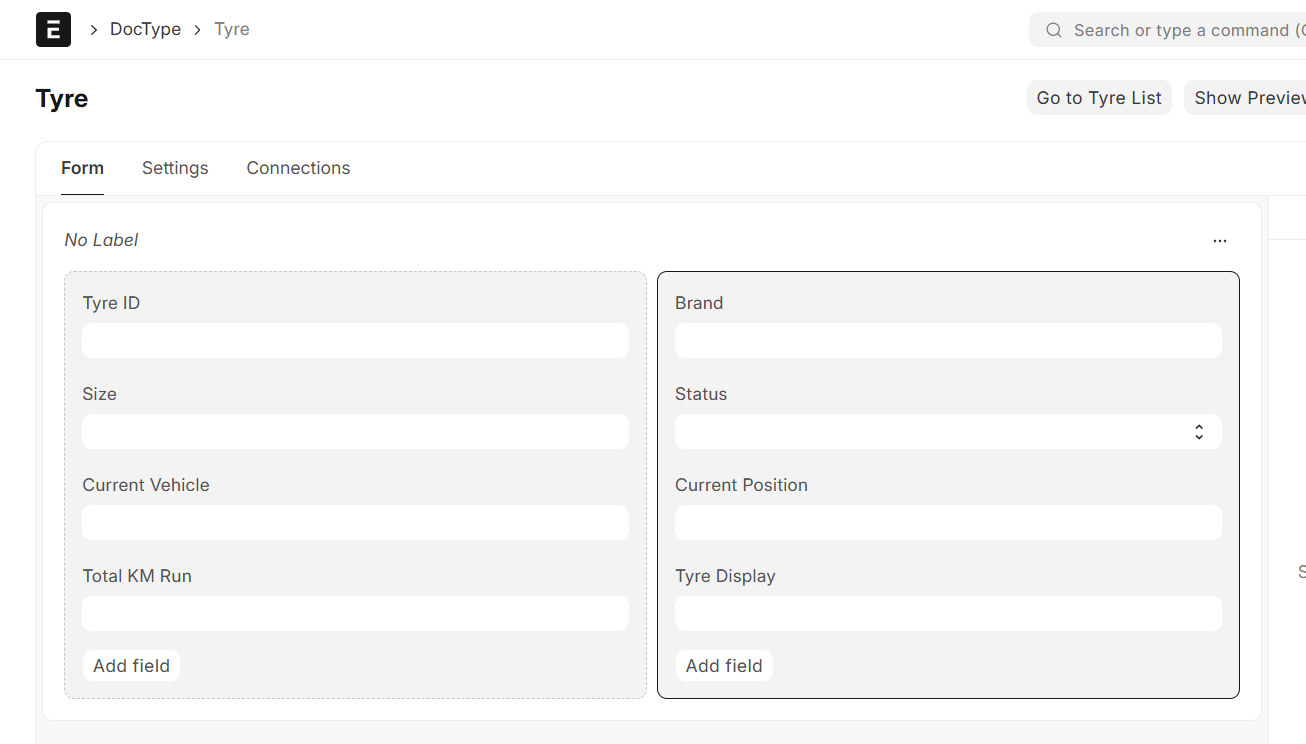Open the Status dropdown selector
The image size is (1306, 744).
tap(947, 432)
